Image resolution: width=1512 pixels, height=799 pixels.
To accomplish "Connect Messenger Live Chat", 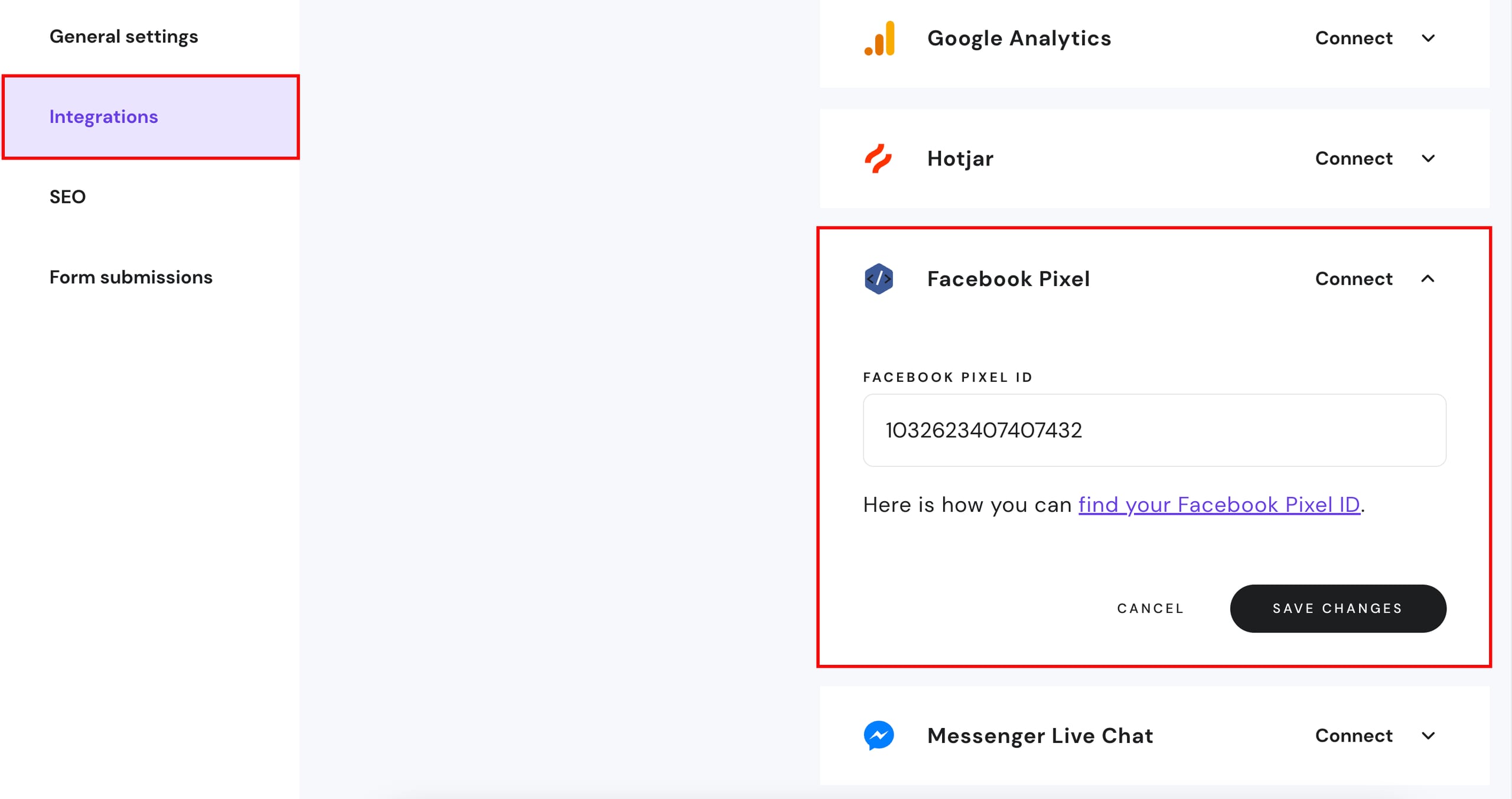I will coord(1354,735).
